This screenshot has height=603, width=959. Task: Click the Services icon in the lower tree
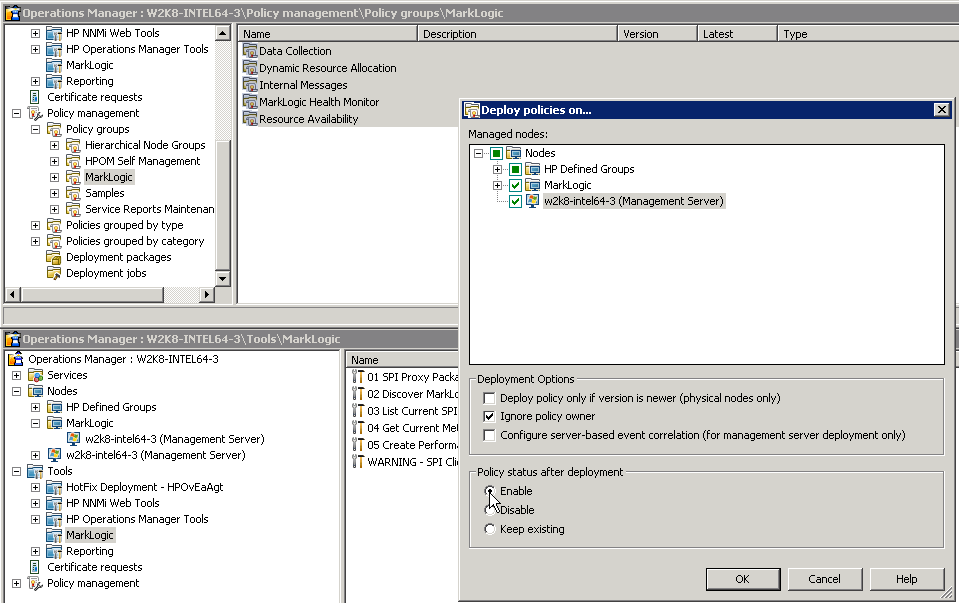pos(36,375)
